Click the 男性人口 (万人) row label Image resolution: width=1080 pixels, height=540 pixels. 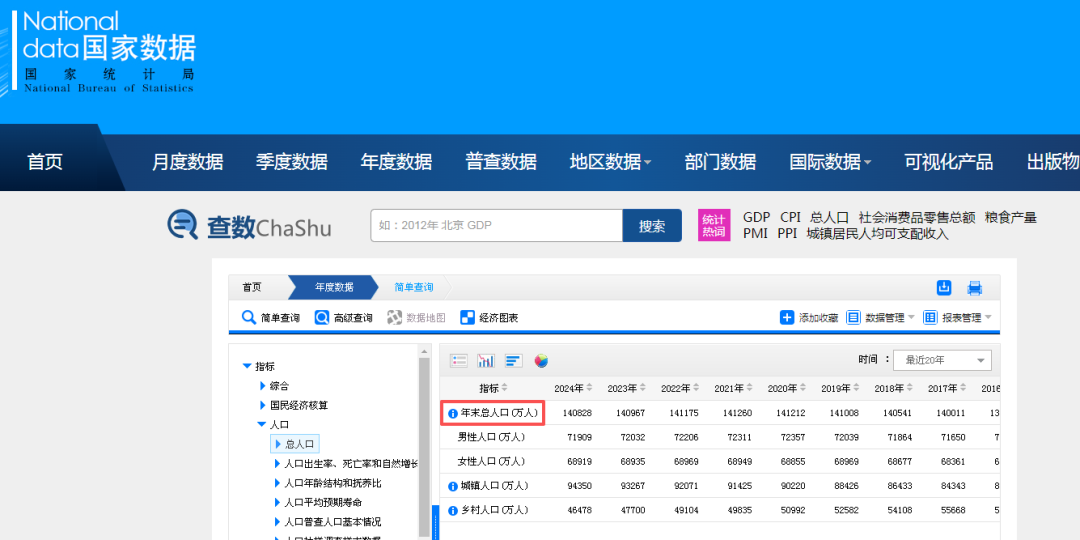click(492, 437)
